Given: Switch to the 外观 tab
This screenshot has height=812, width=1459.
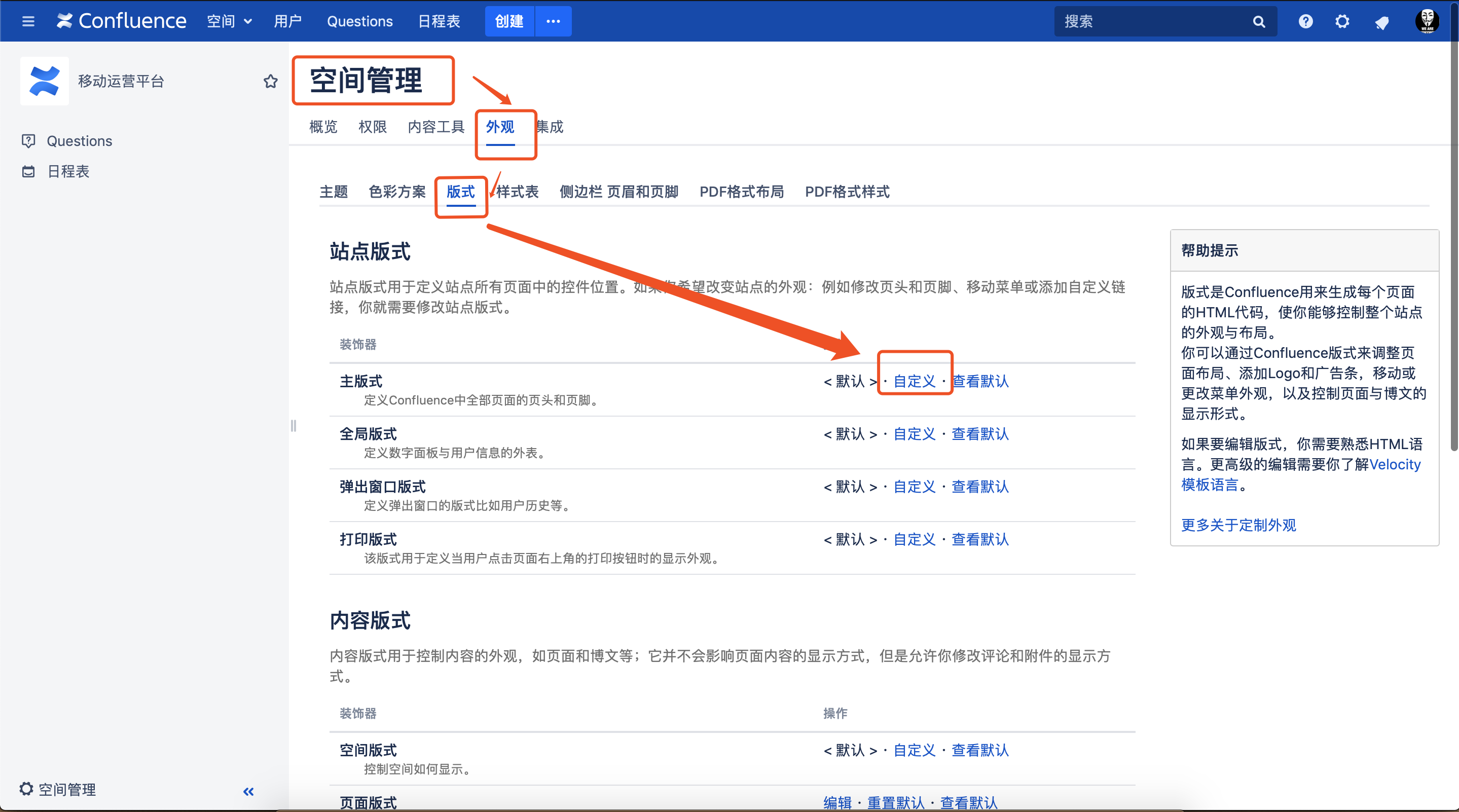Looking at the screenshot, I should [x=500, y=127].
